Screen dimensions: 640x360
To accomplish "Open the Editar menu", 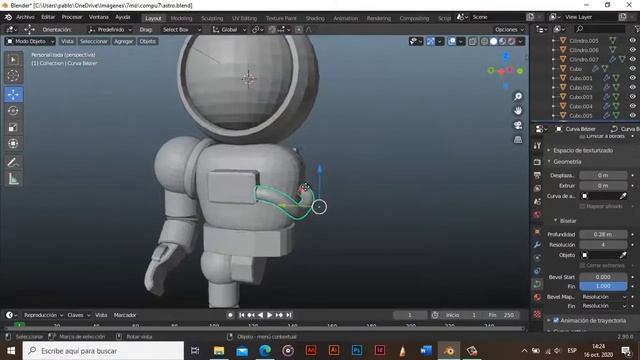I will [x=48, y=17].
